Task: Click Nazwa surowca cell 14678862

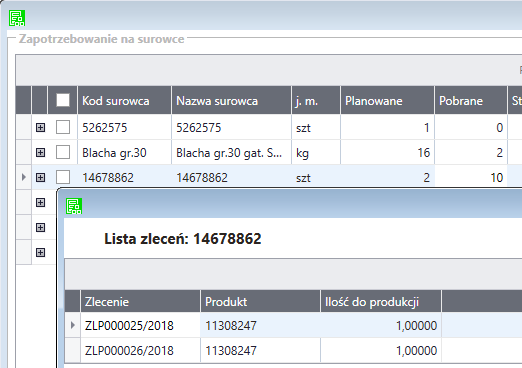Action: (232, 177)
